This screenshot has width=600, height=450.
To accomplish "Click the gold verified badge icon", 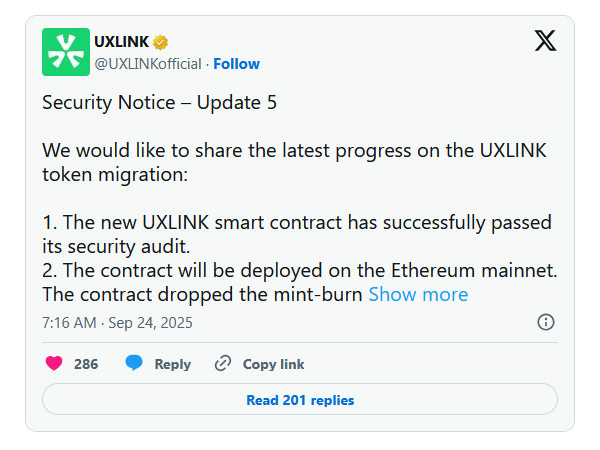I will 160,42.
